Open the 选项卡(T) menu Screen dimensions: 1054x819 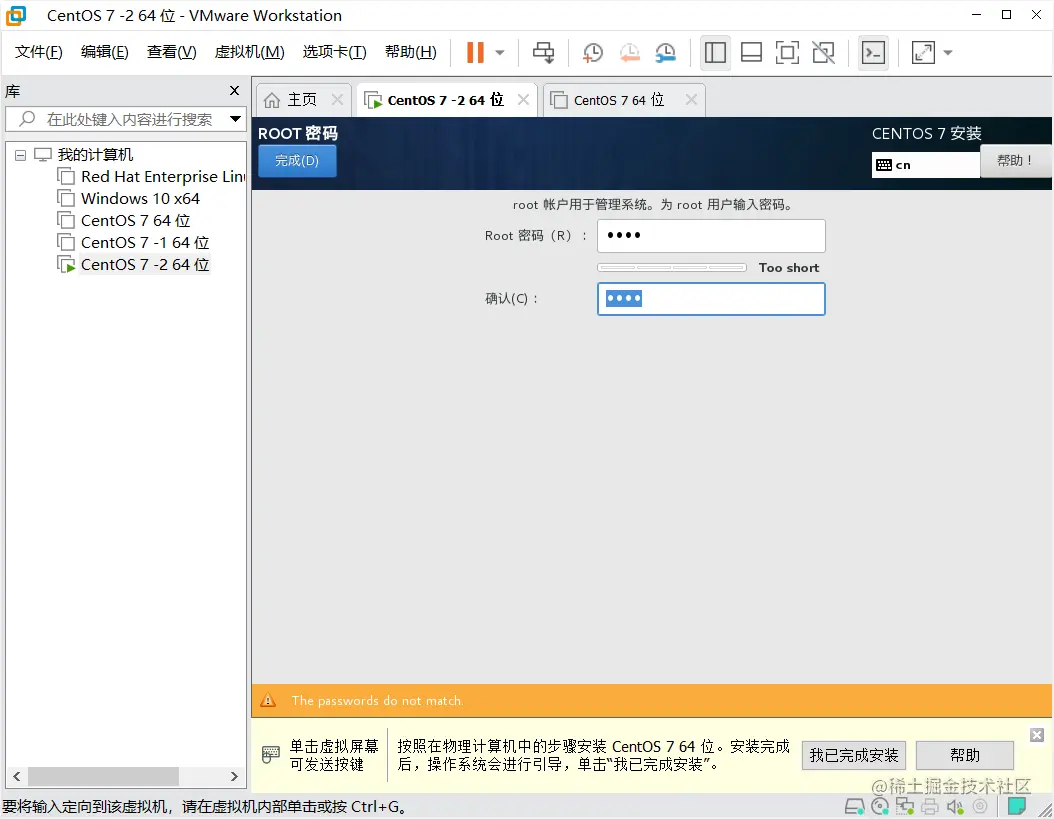click(x=334, y=52)
